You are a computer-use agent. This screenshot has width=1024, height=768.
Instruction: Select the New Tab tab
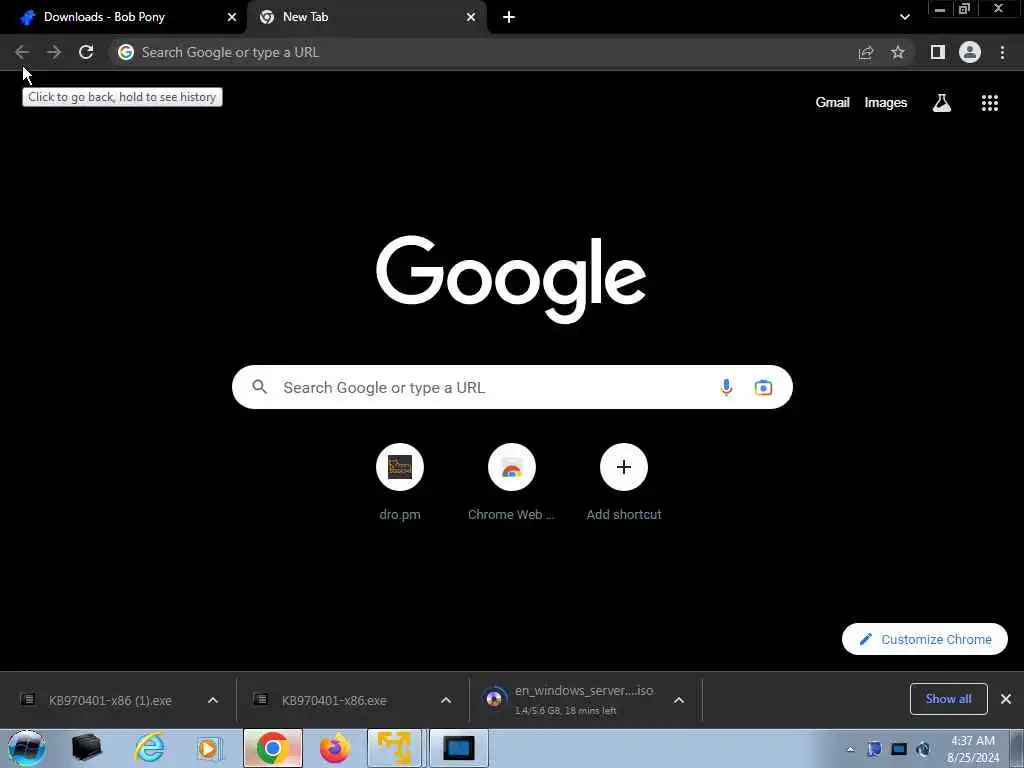pyautogui.click(x=366, y=18)
